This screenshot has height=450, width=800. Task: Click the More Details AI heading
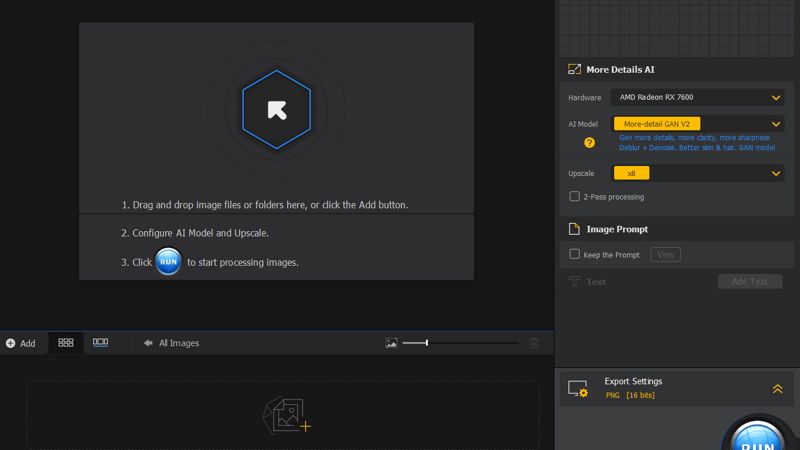pyautogui.click(x=620, y=70)
